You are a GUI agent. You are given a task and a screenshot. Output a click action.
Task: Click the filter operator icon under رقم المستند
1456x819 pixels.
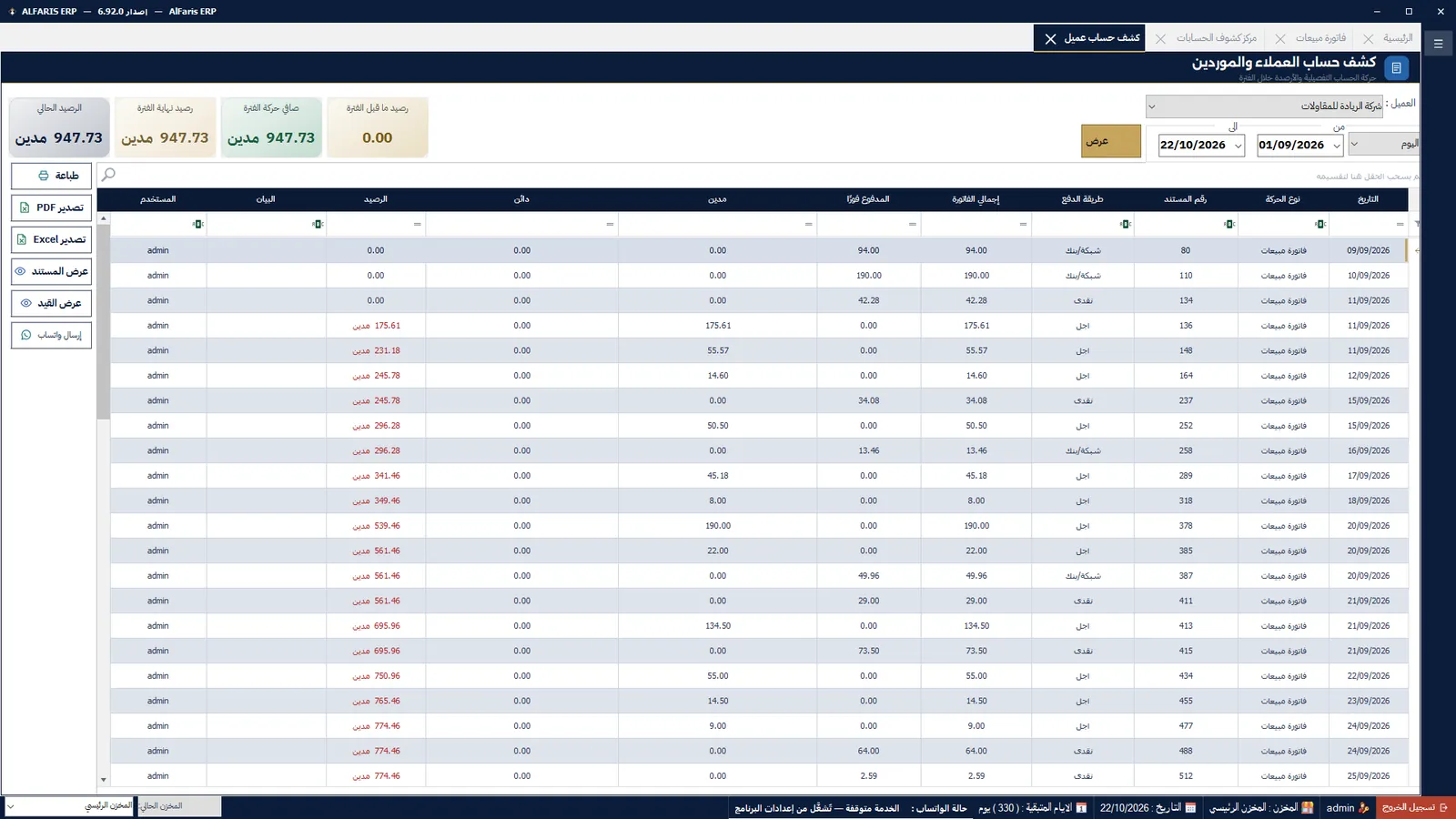pyautogui.click(x=1229, y=224)
